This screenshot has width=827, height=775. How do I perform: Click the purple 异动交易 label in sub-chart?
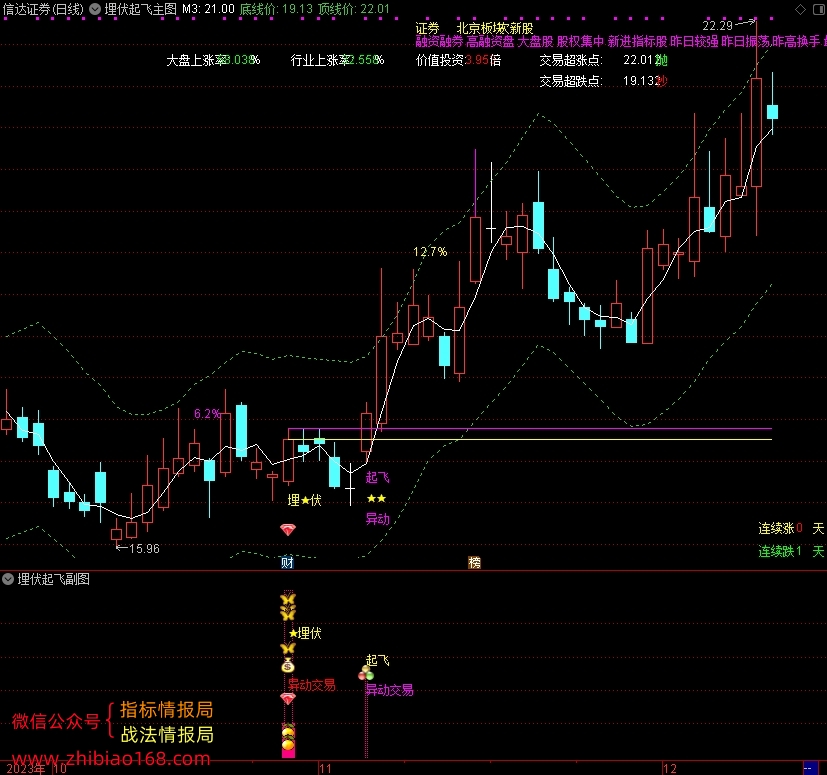(390, 690)
